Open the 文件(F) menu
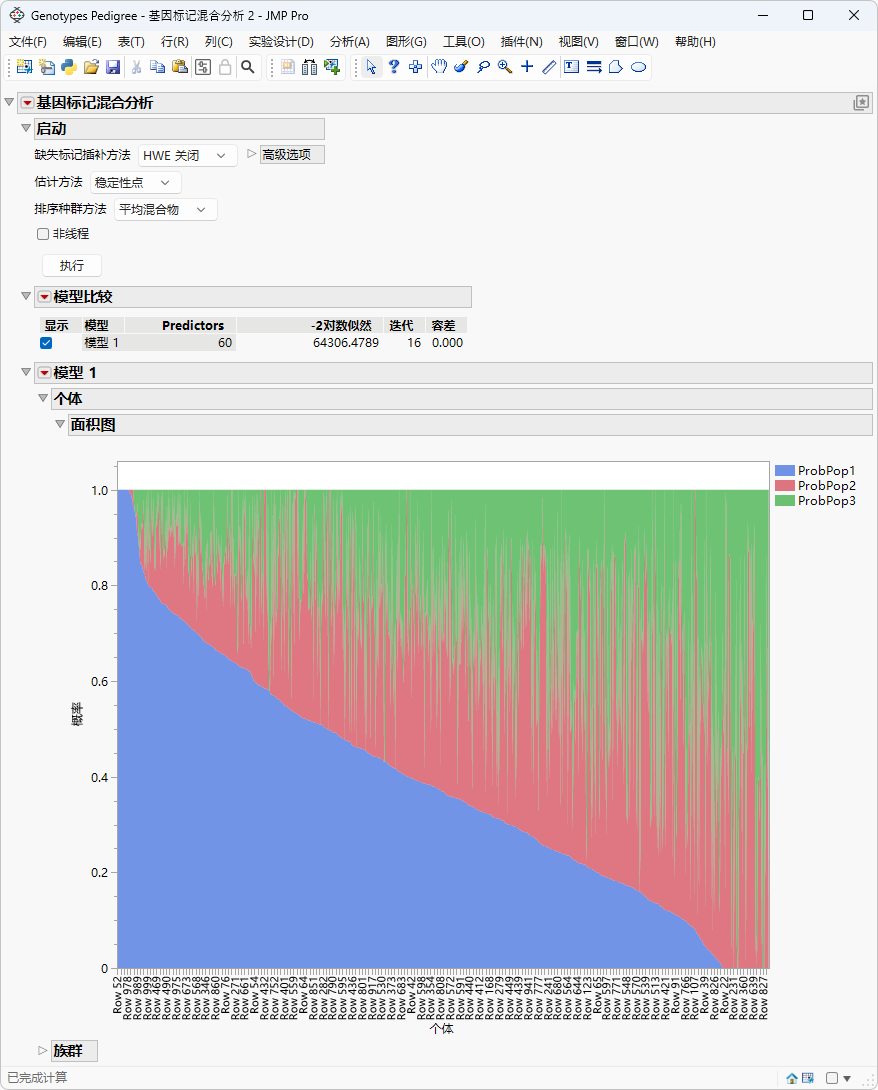 tap(28, 42)
